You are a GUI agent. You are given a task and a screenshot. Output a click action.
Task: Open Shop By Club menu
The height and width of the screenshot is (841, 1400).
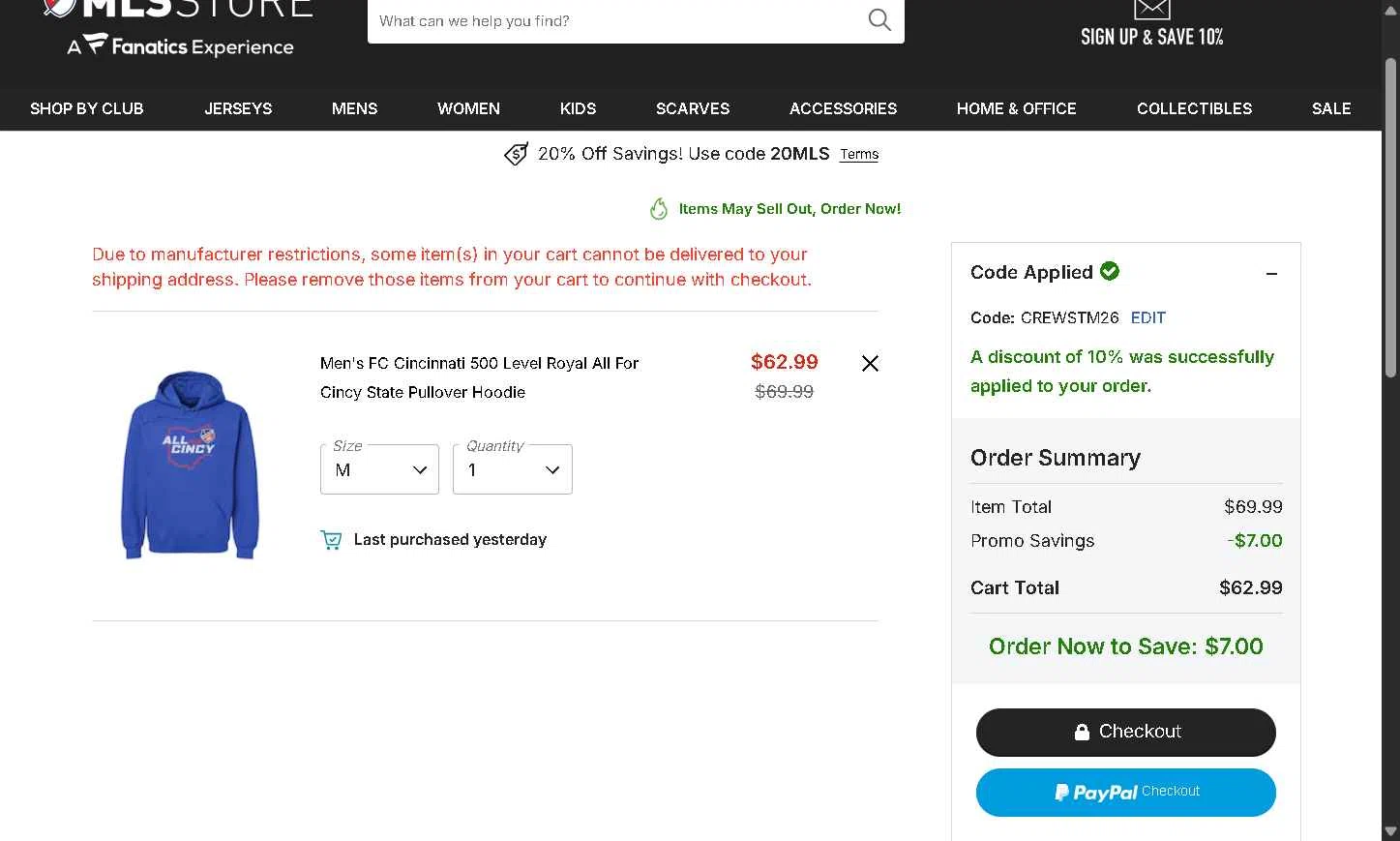[x=87, y=108]
